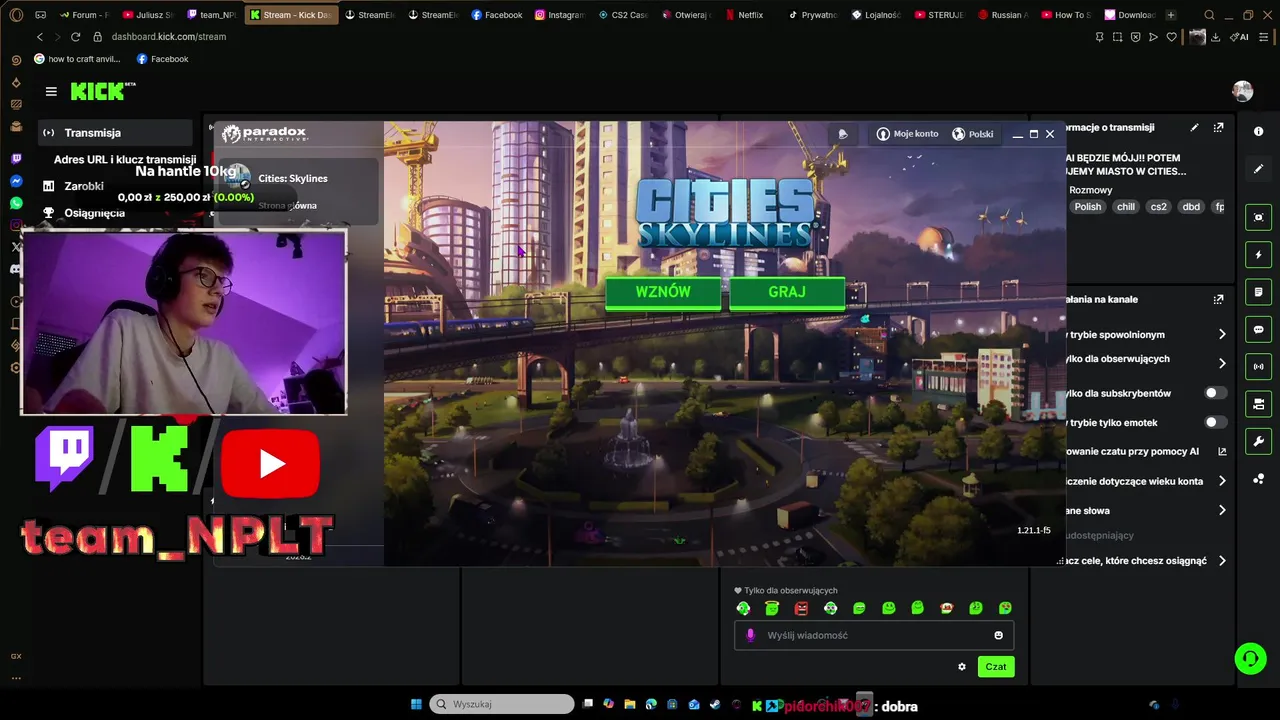
Task: Click the first green emote with glasses
Action: pyautogui.click(x=743, y=608)
